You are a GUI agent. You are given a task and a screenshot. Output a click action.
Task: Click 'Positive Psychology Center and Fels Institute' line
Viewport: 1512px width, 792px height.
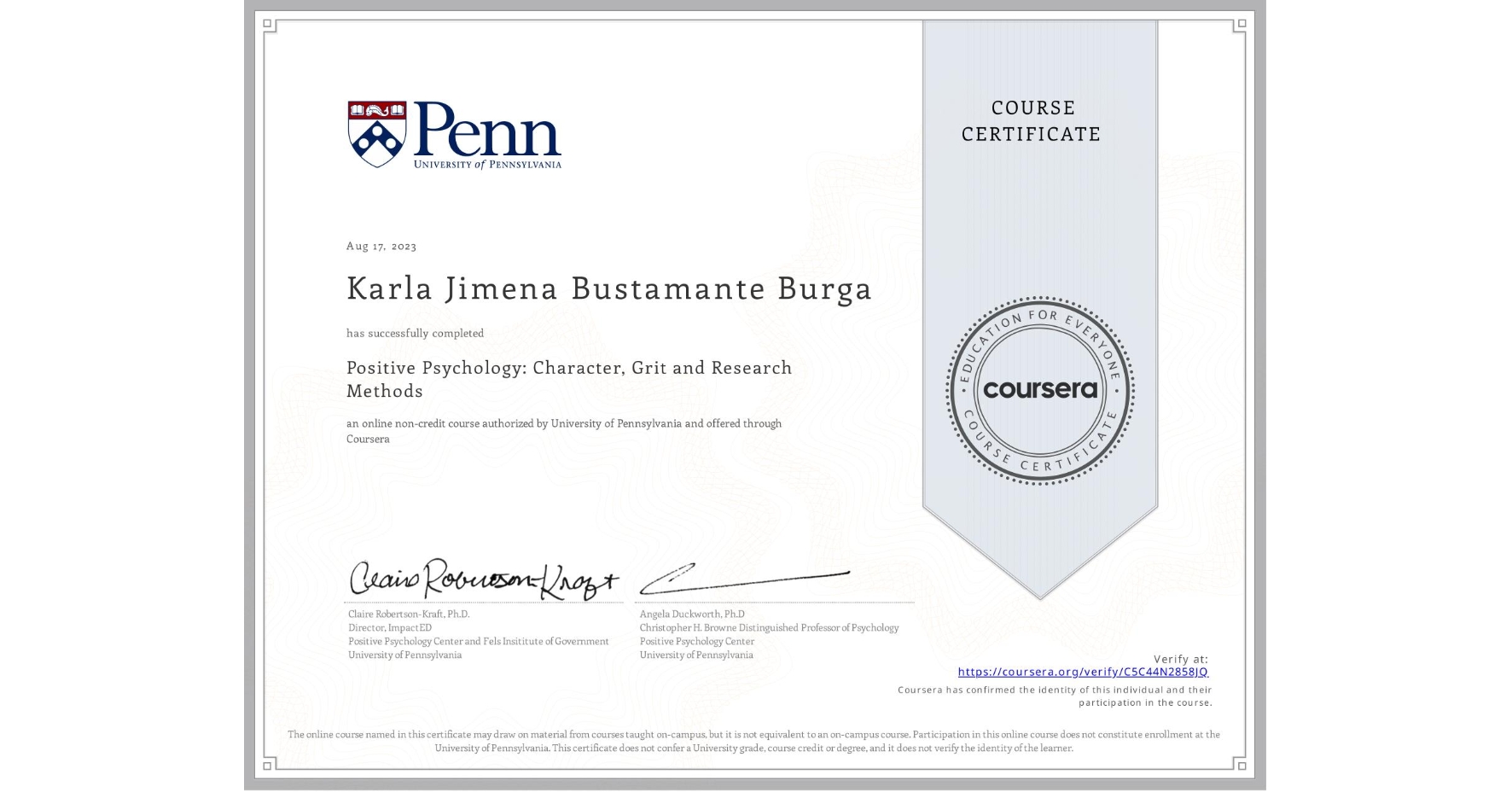(479, 641)
